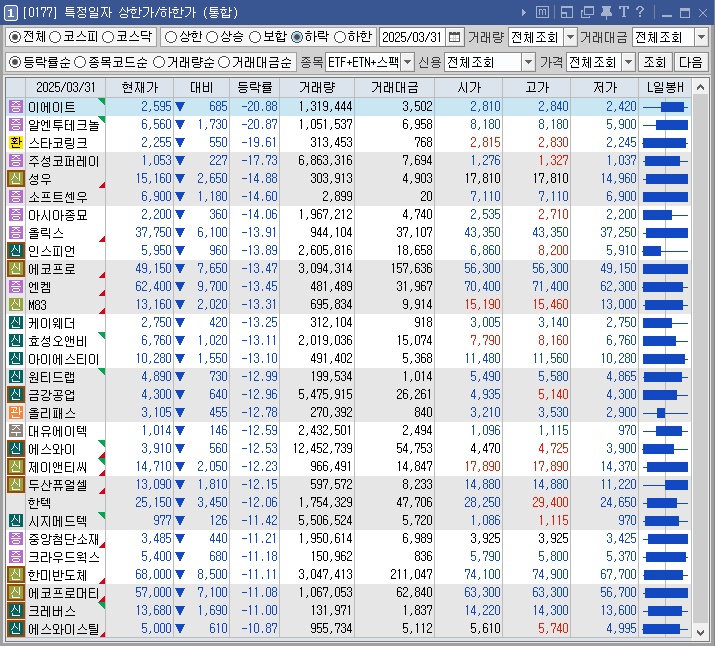Screen dimensions: 715x646
Task: Select the 한텍 stock row name
Action: (x=39, y=503)
